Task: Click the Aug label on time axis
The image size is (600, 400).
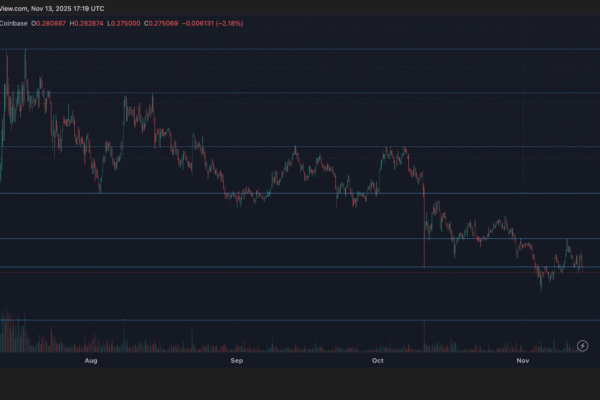Action: 92,359
